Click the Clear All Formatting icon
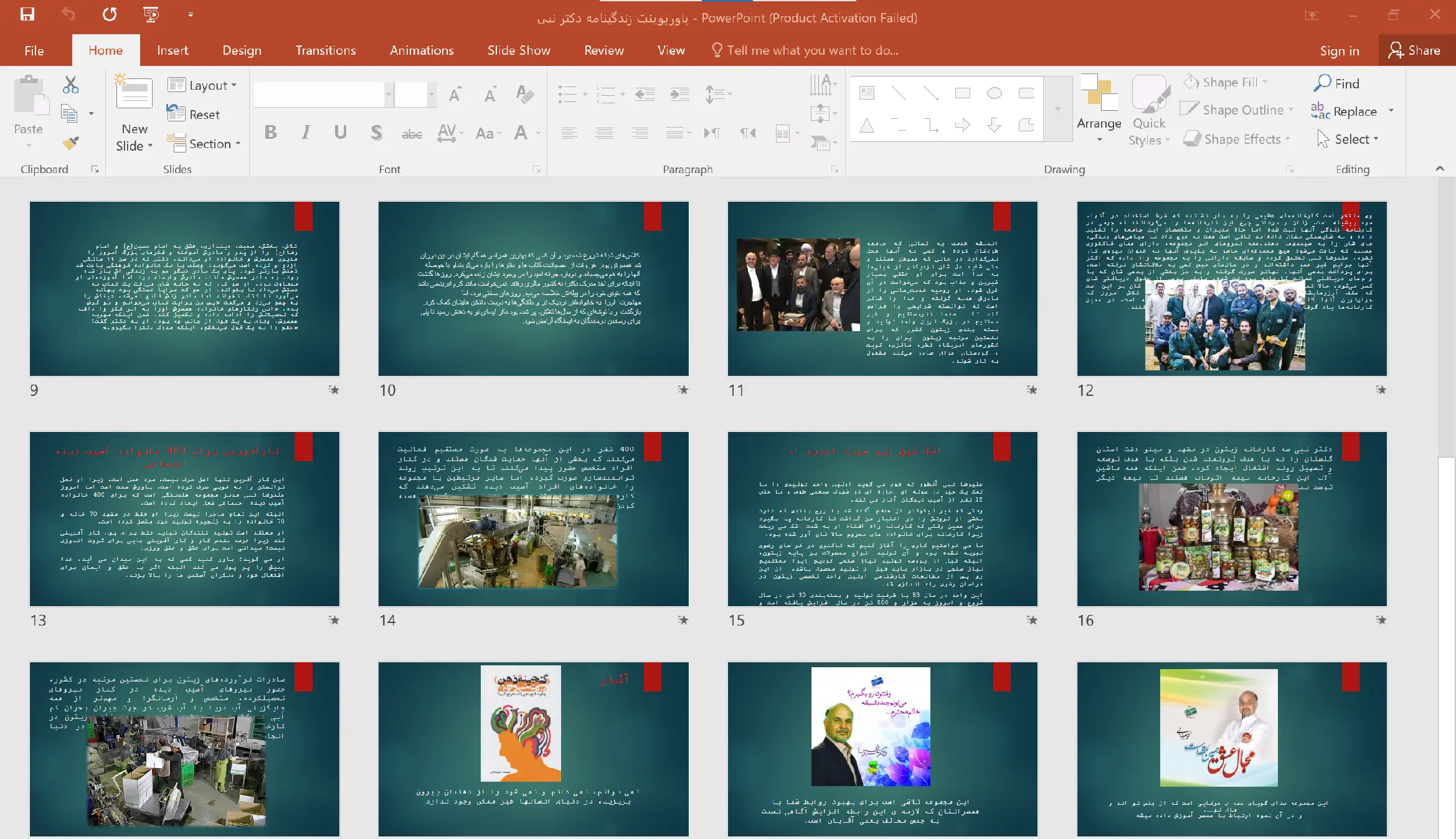This screenshot has height=839, width=1456. [525, 95]
